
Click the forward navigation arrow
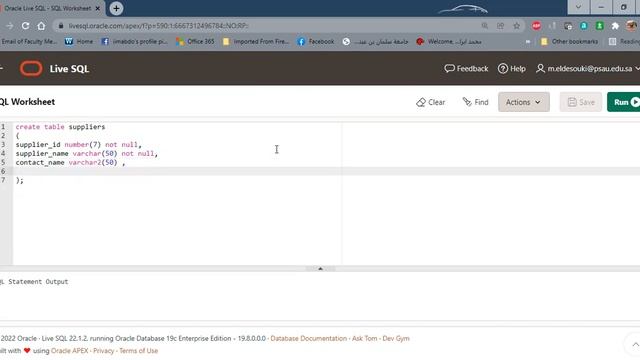[9, 26]
